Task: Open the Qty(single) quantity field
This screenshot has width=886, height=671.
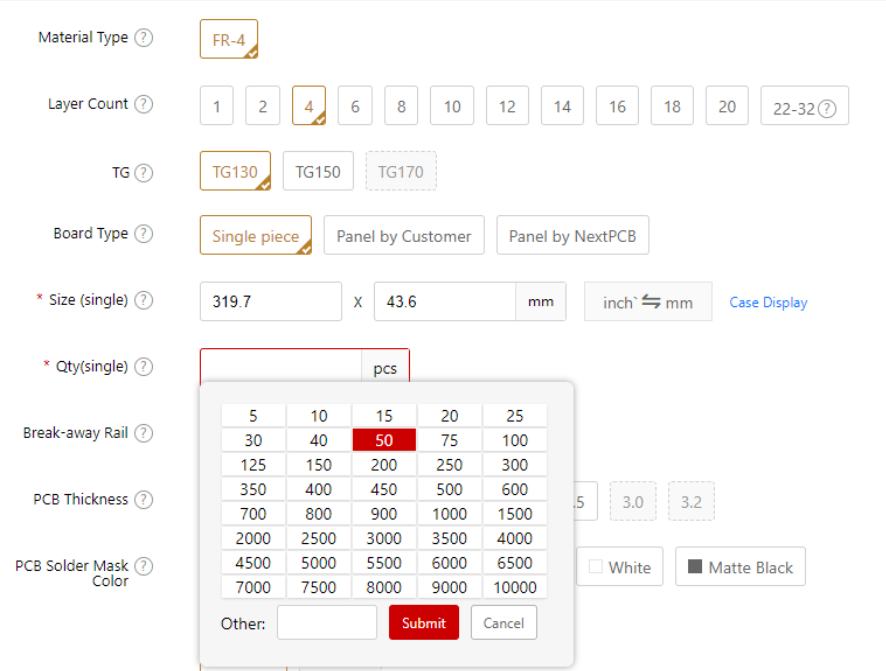Action: pyautogui.click(x=280, y=367)
